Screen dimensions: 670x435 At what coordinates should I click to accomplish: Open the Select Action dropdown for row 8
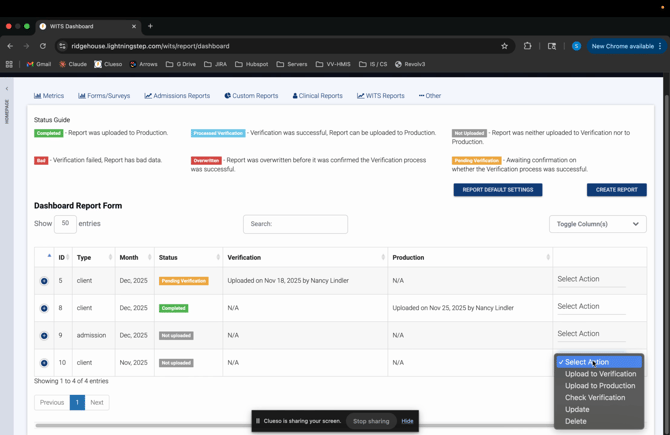[591, 307]
